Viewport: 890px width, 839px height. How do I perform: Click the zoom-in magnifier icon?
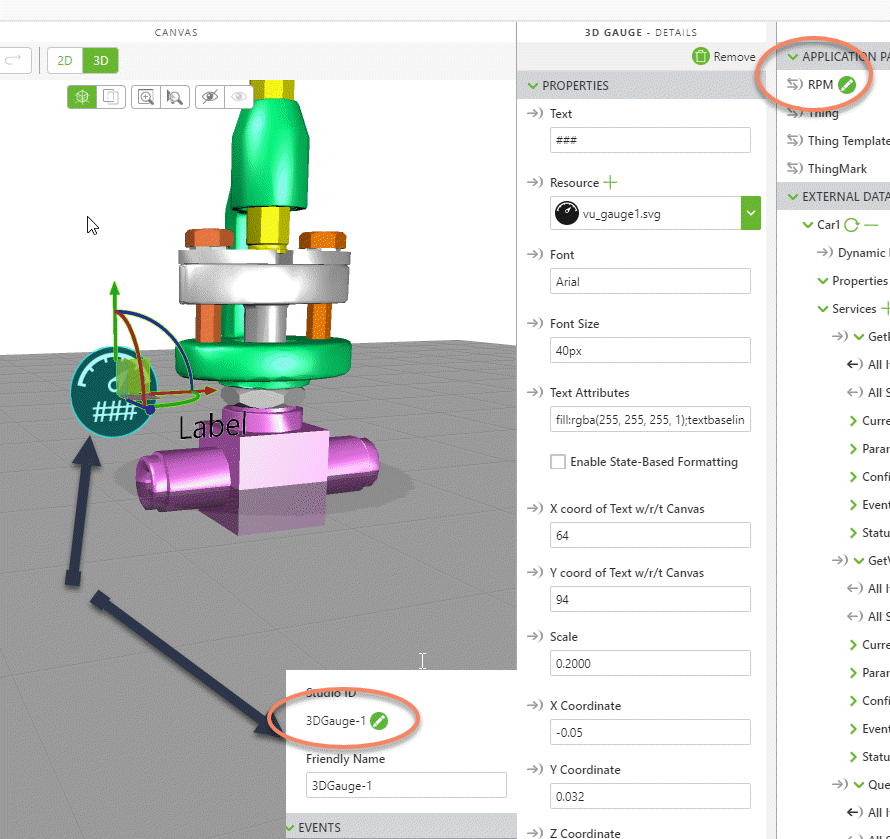point(147,97)
